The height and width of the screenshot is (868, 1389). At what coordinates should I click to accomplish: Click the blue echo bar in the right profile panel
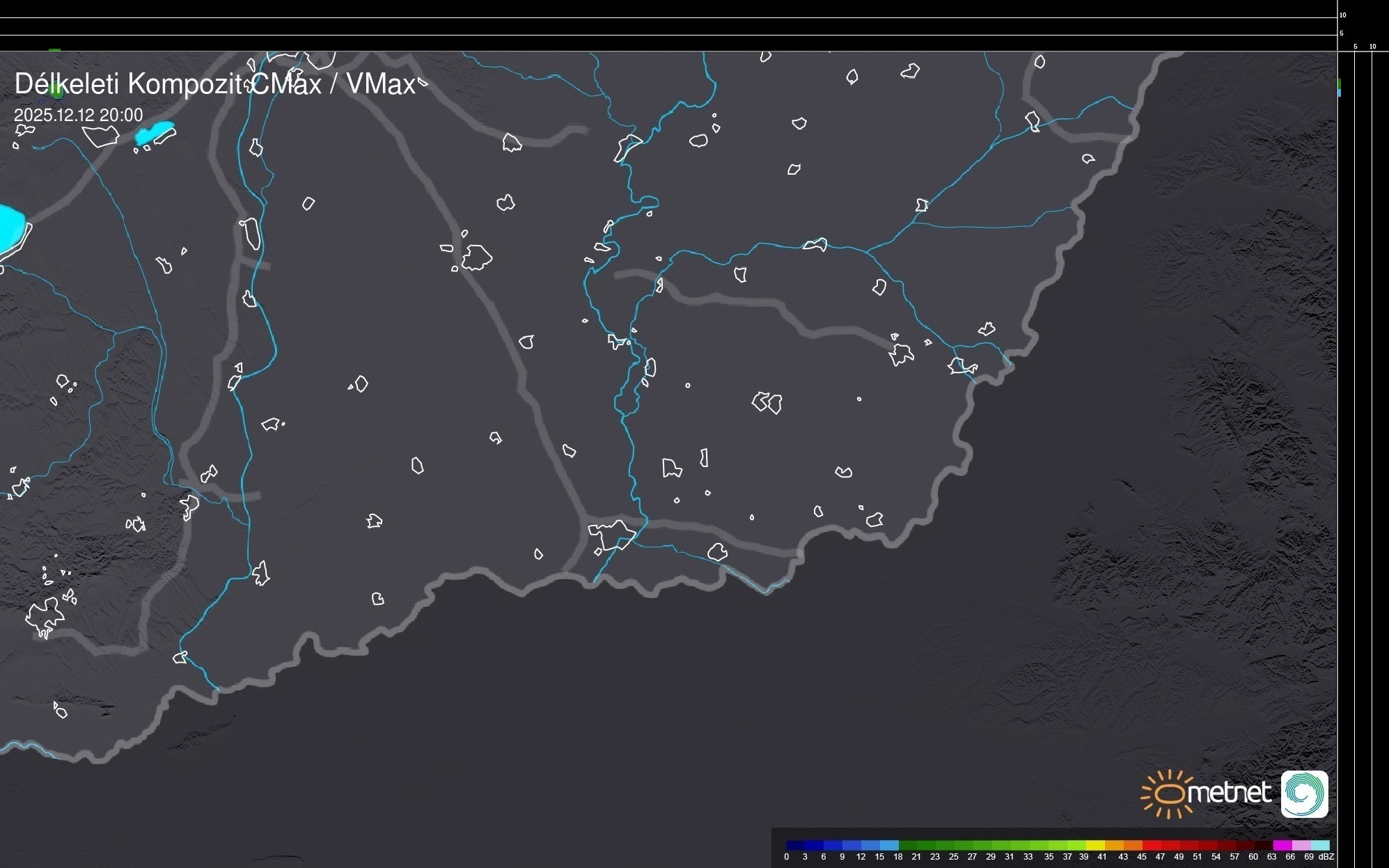1340,92
